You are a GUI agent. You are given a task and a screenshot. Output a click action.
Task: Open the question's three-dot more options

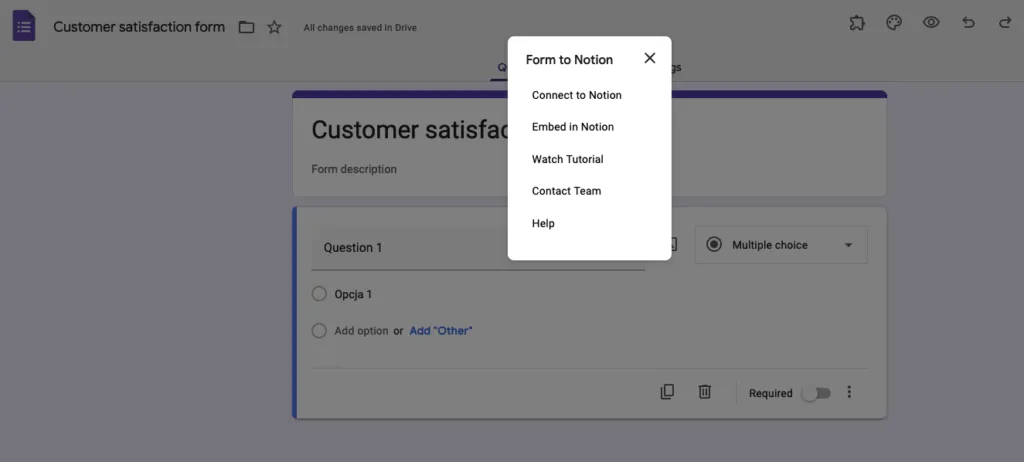coord(849,392)
